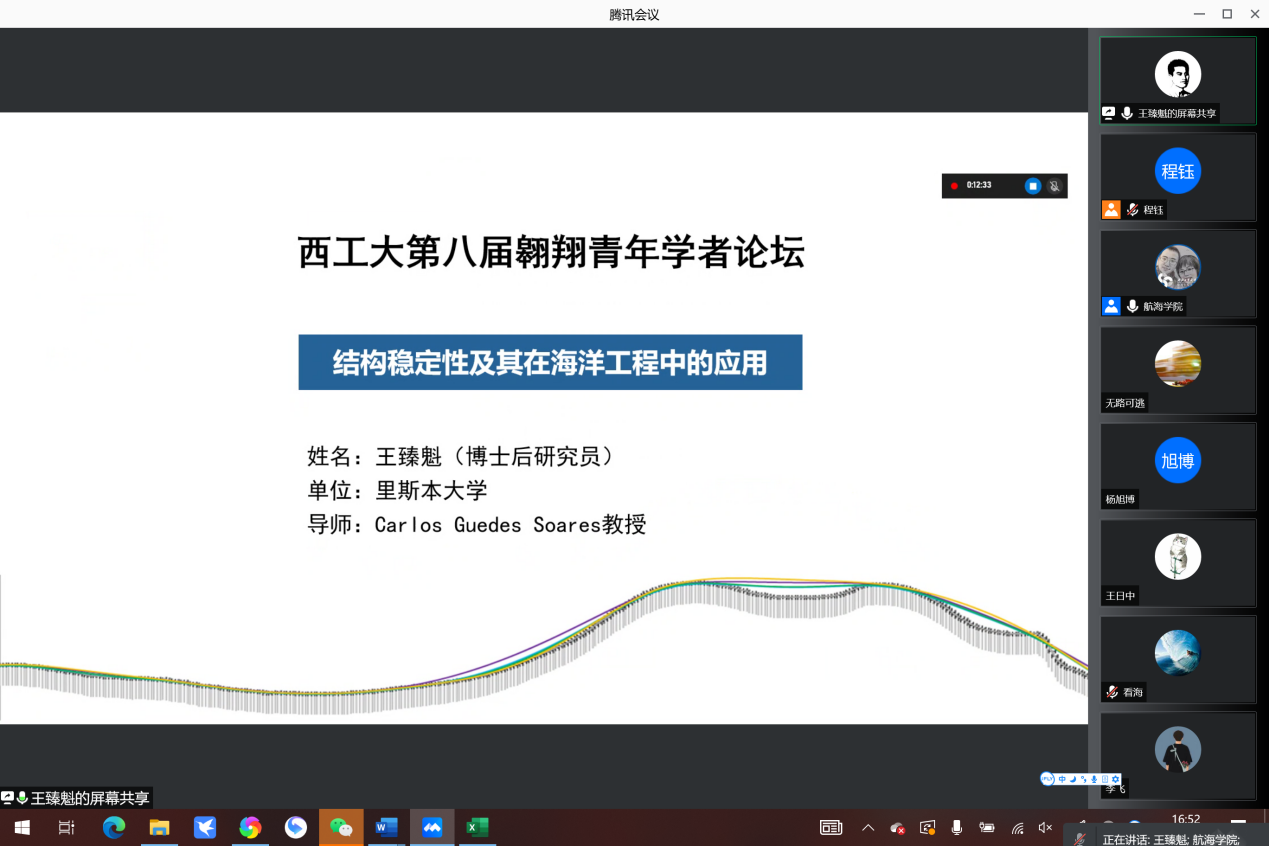The height and width of the screenshot is (846, 1269).
Task: Click the 王臻魁的屏幕共享 label at bottom left
Action: pos(90,798)
